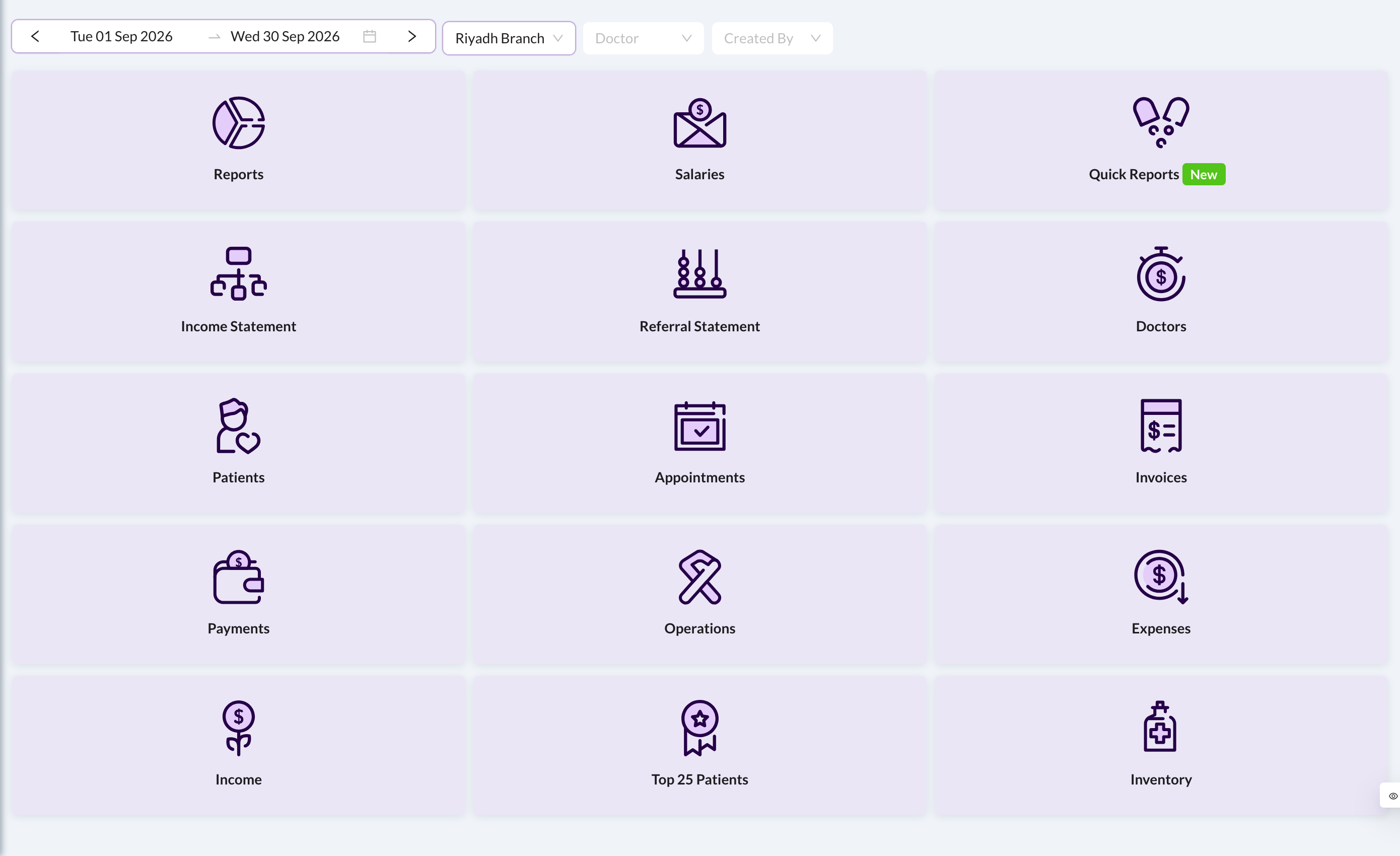Open the Quick Reports pills icon
Image resolution: width=1400 pixels, height=856 pixels.
click(1161, 123)
